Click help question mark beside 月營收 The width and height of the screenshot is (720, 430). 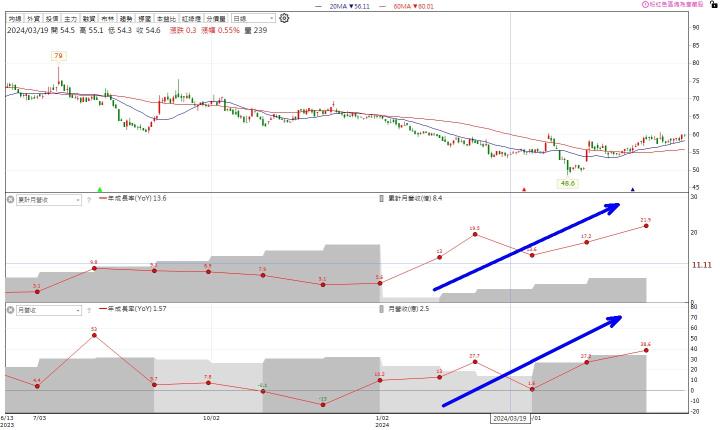[91, 310]
